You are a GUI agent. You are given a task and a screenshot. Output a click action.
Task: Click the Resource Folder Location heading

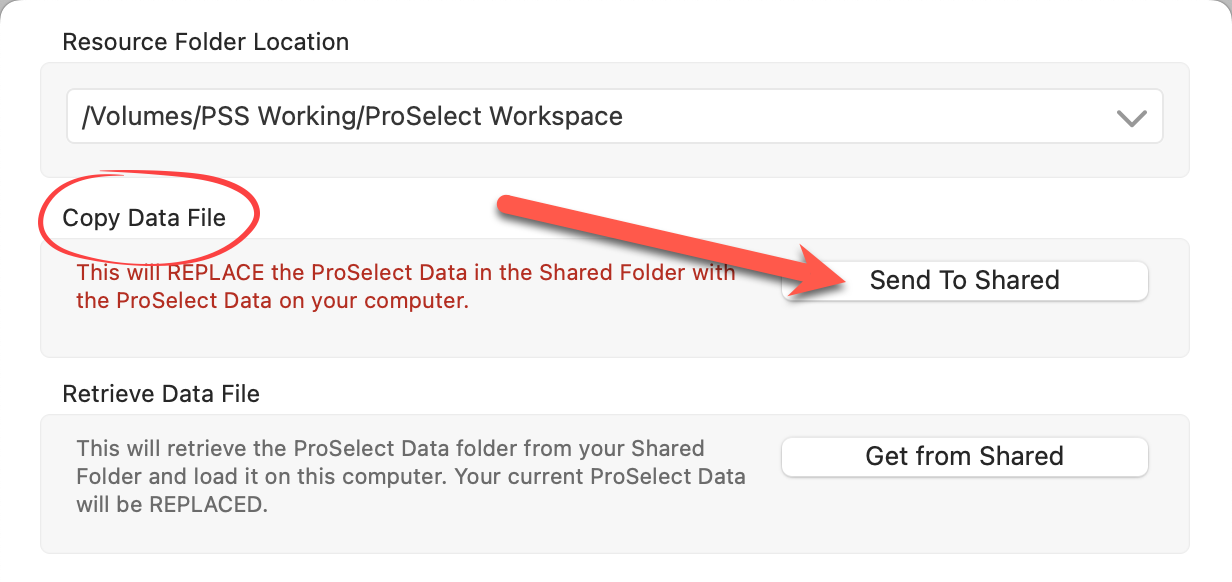tap(205, 42)
